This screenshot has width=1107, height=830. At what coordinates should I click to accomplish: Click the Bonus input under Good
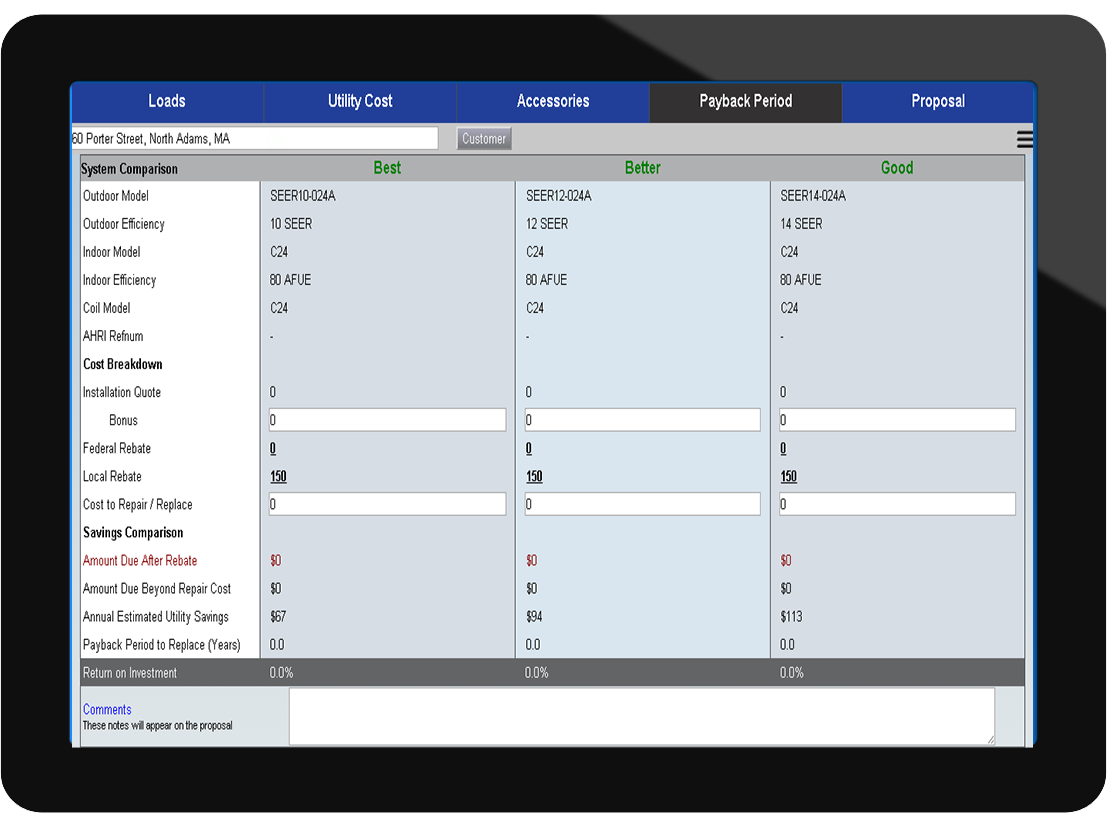click(x=897, y=420)
